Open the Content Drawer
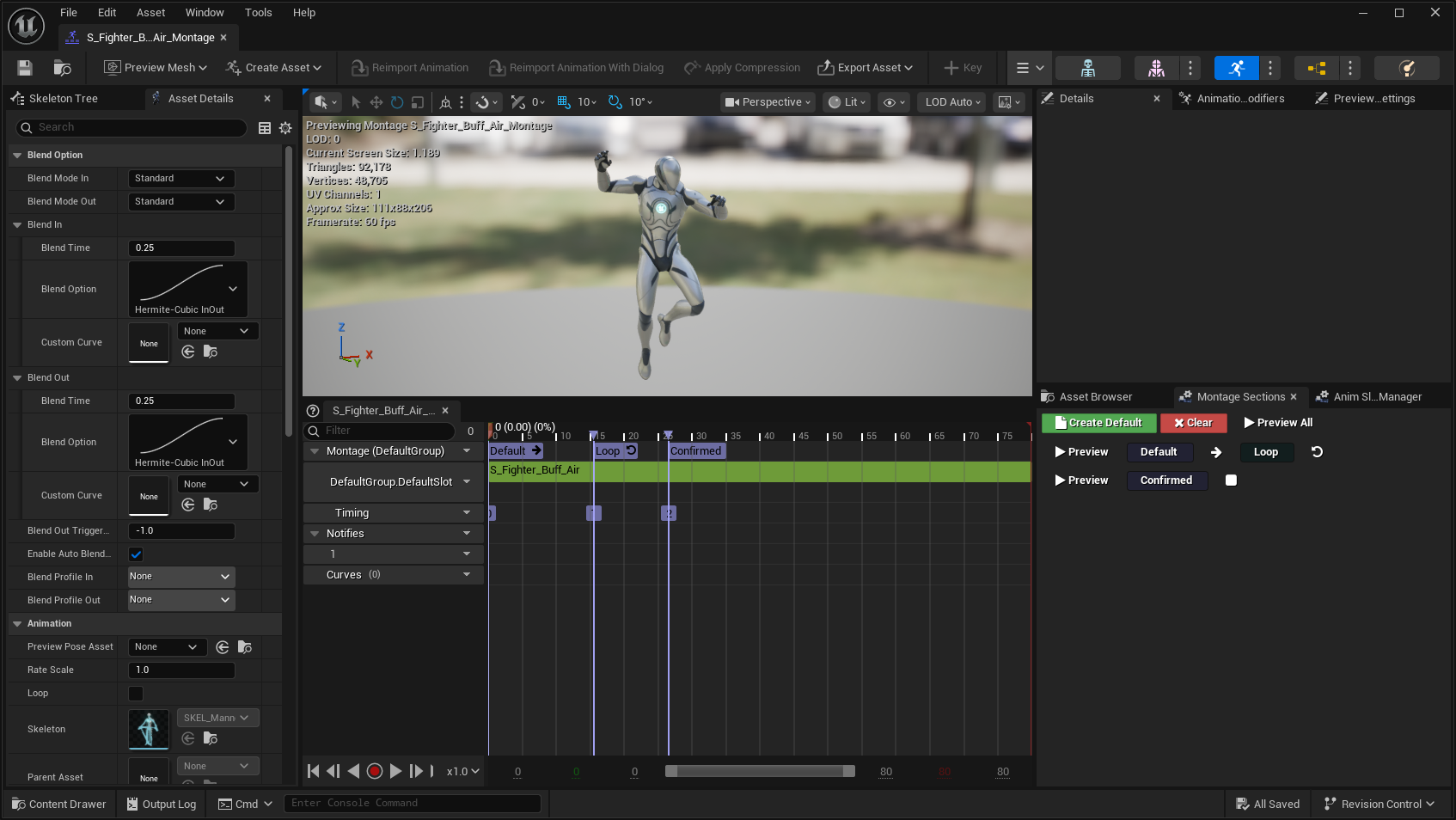Image resolution: width=1456 pixels, height=820 pixels. pos(59,805)
